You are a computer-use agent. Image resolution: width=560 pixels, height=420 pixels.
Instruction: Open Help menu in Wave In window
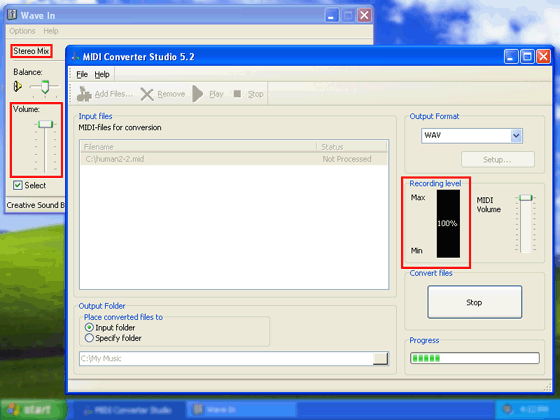(x=51, y=31)
